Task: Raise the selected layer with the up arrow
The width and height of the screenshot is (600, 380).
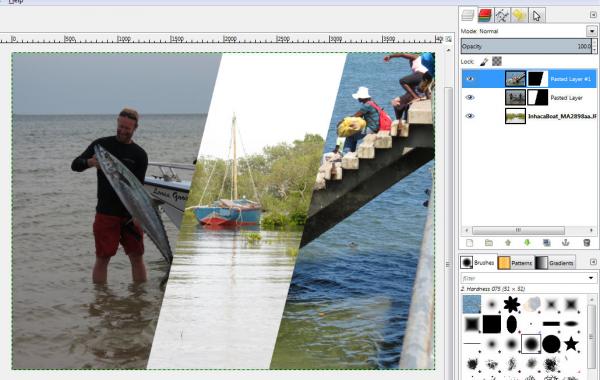Action: (508, 243)
